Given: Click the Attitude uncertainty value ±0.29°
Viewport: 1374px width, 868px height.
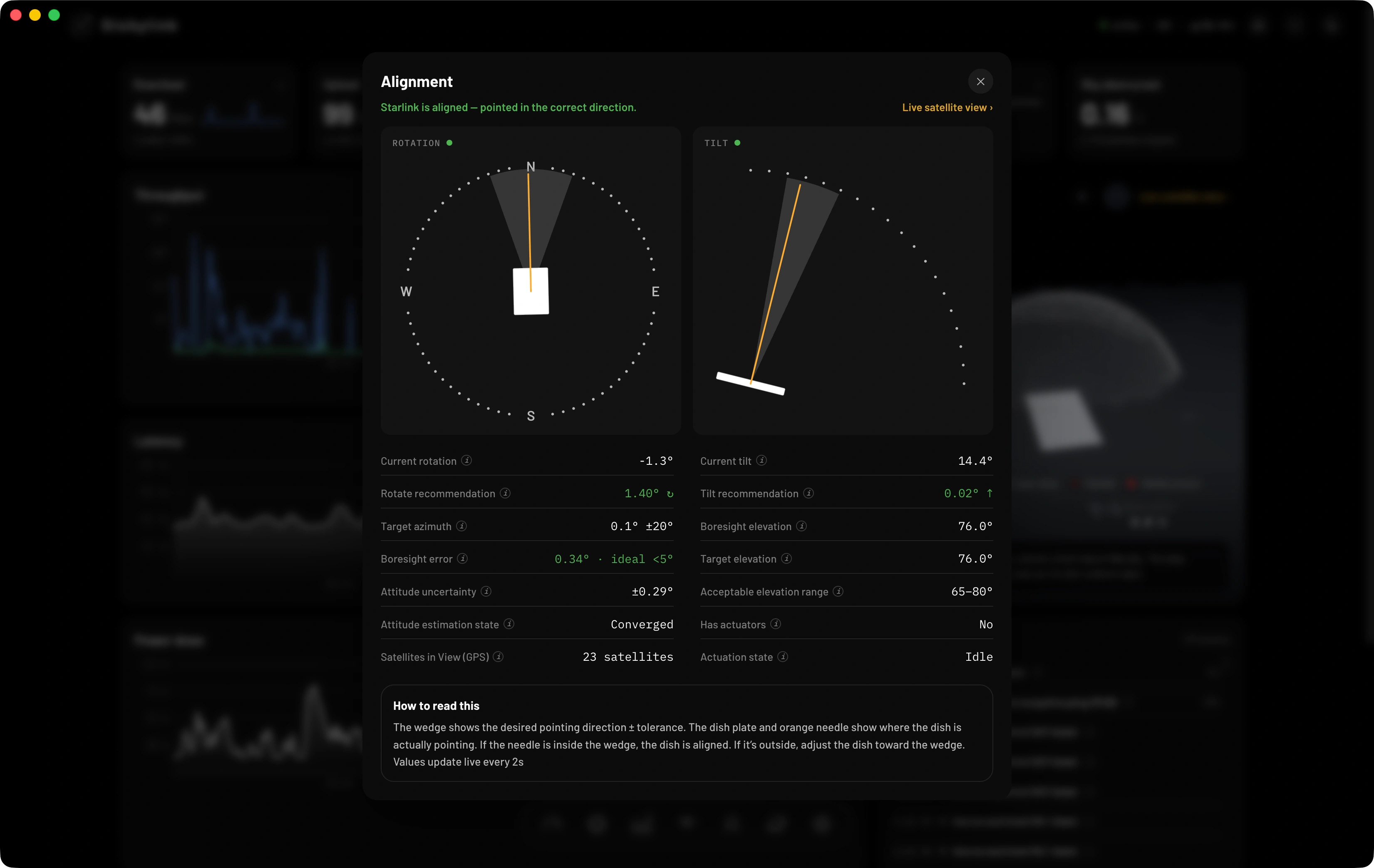Looking at the screenshot, I should (652, 591).
